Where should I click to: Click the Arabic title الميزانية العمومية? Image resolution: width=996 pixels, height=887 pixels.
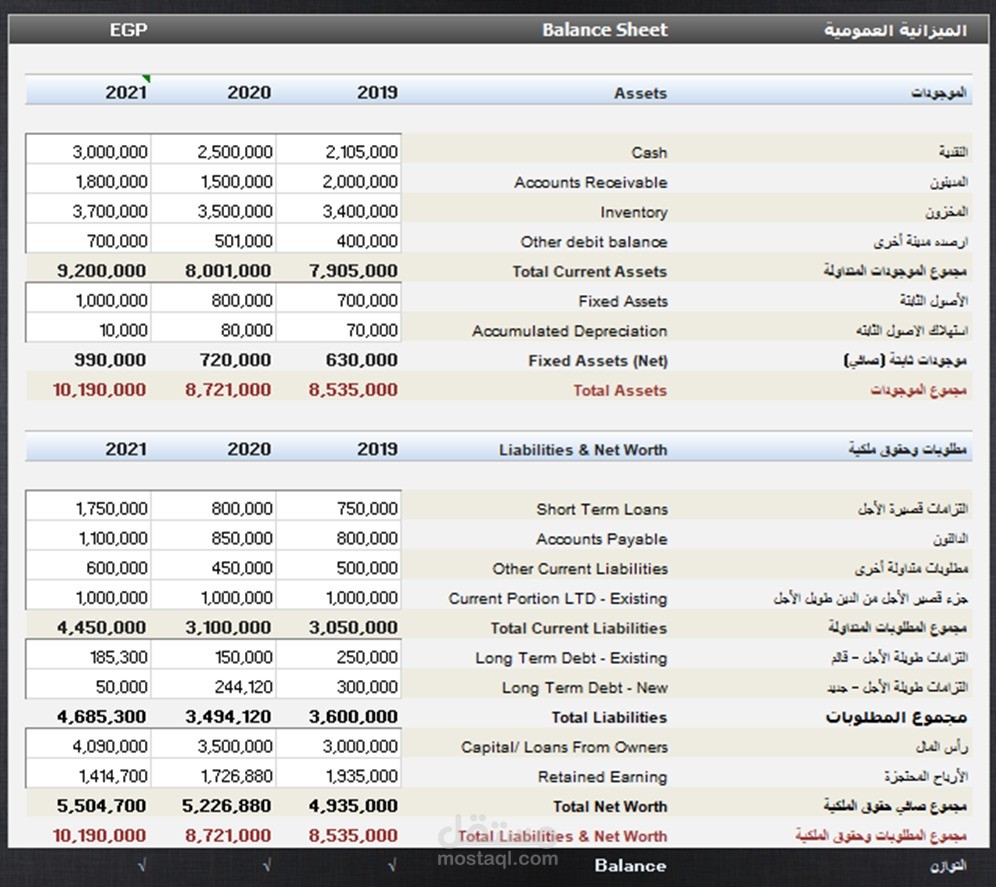pyautogui.click(x=896, y=30)
